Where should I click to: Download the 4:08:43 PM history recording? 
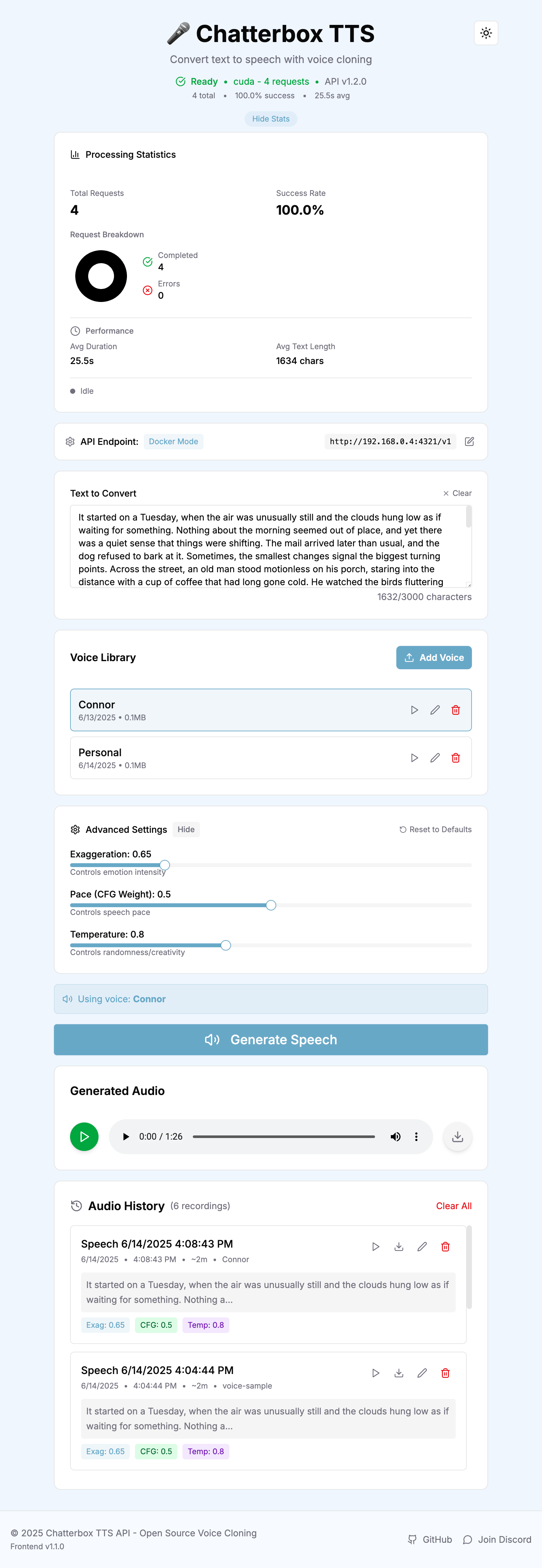coord(399,1247)
